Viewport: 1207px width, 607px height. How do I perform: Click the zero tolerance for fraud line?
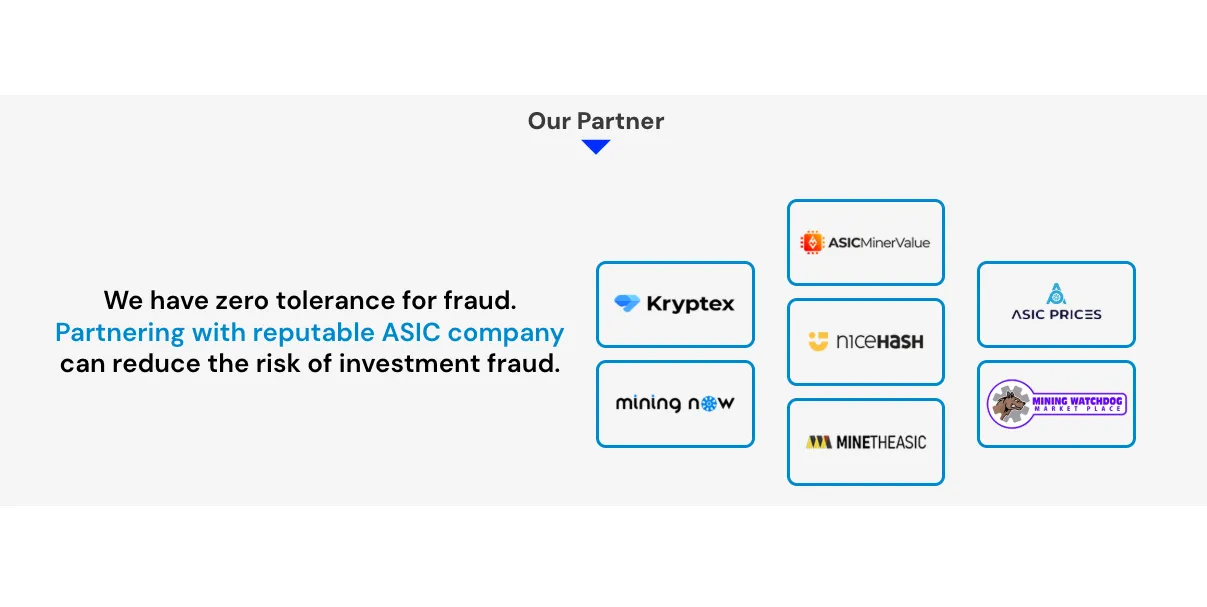pos(310,300)
